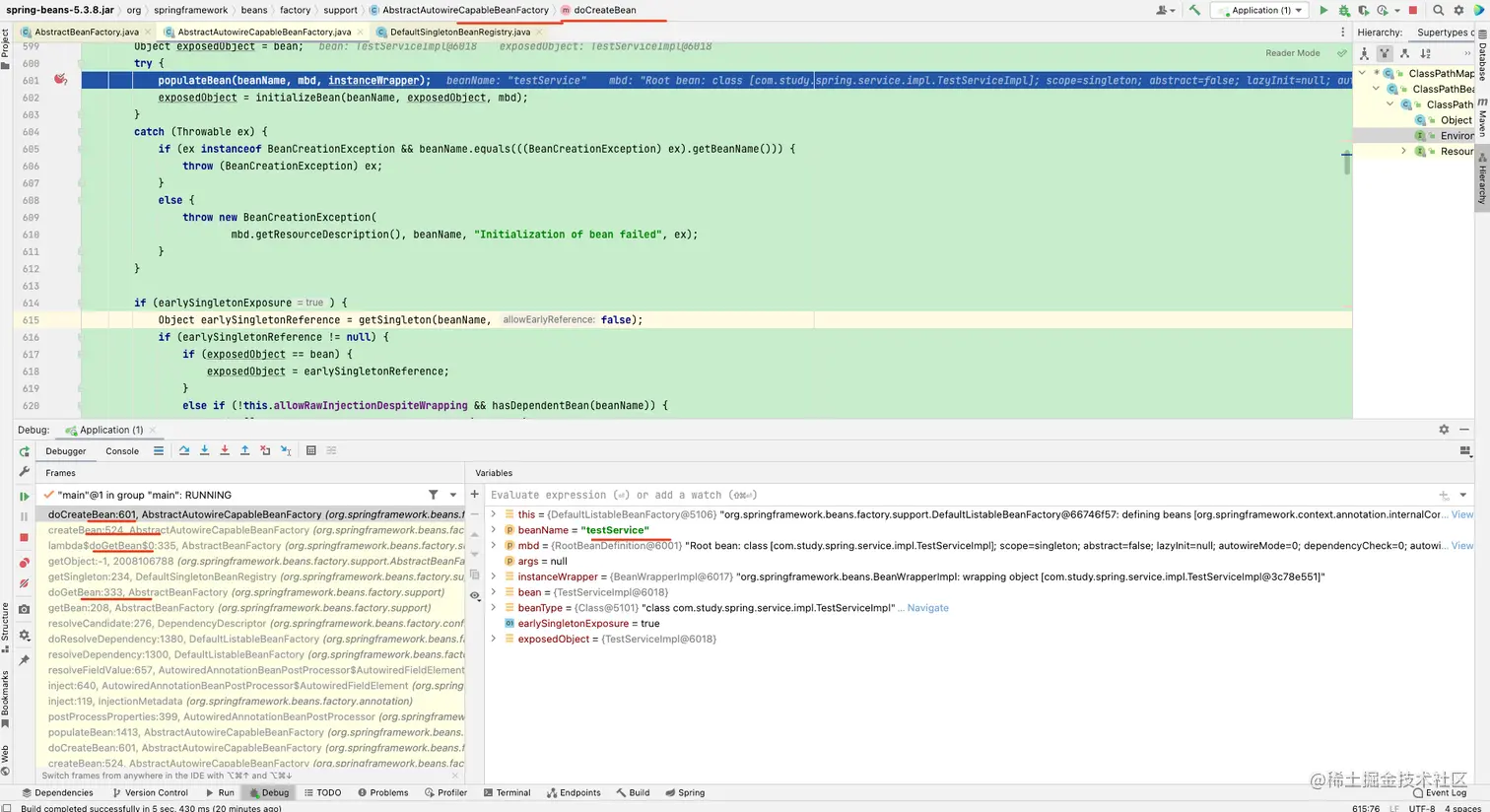Click the editor vertical scrollbar thumb
This screenshot has width=1490, height=812.
[x=1347, y=164]
